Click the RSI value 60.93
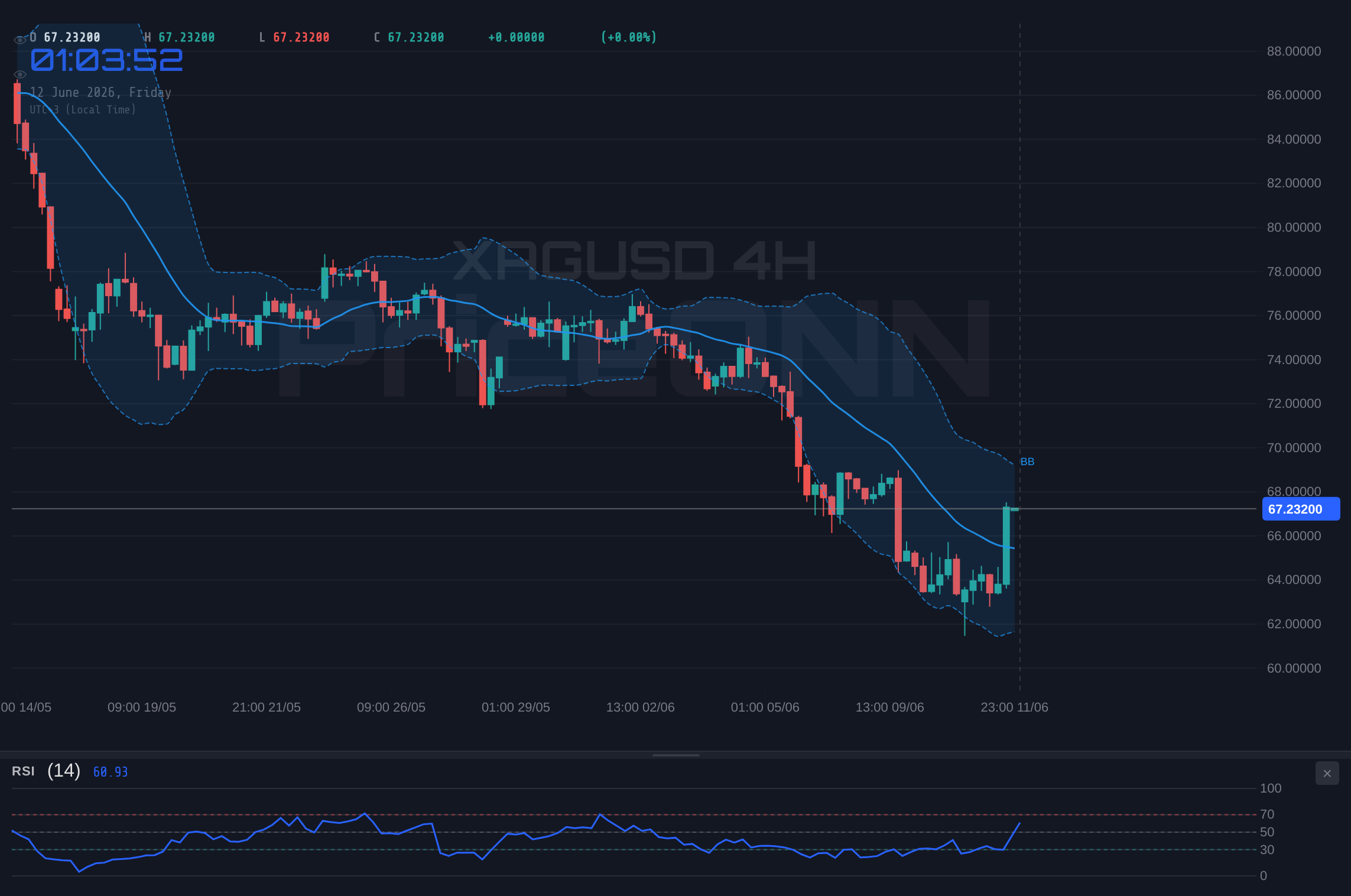1351x896 pixels. 111,772
